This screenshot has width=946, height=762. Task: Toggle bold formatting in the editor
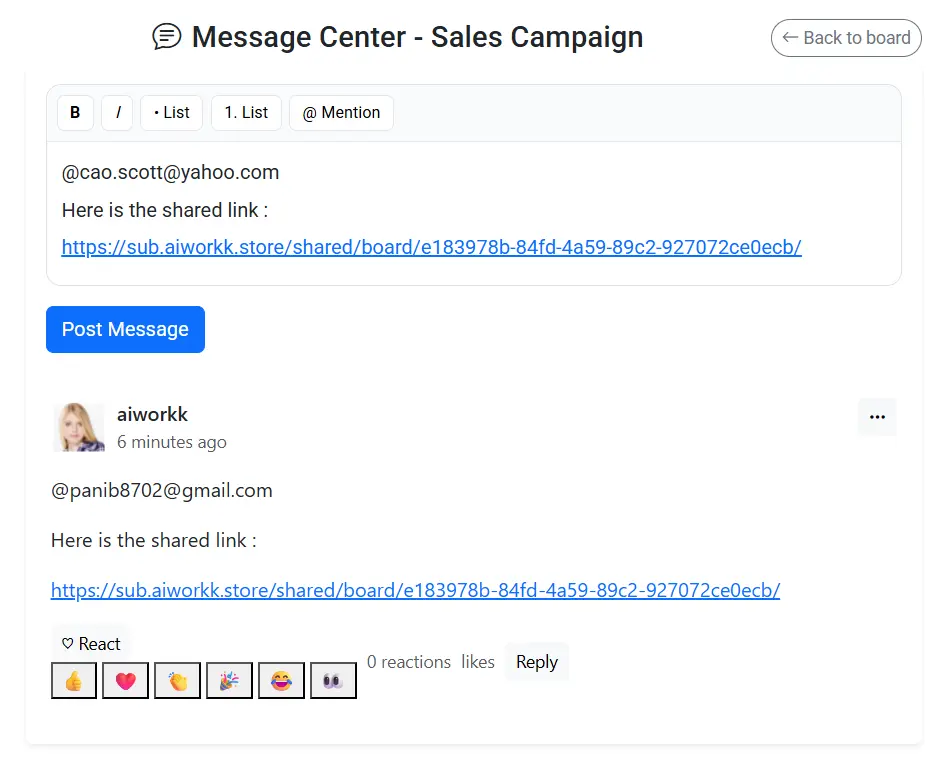pos(75,113)
